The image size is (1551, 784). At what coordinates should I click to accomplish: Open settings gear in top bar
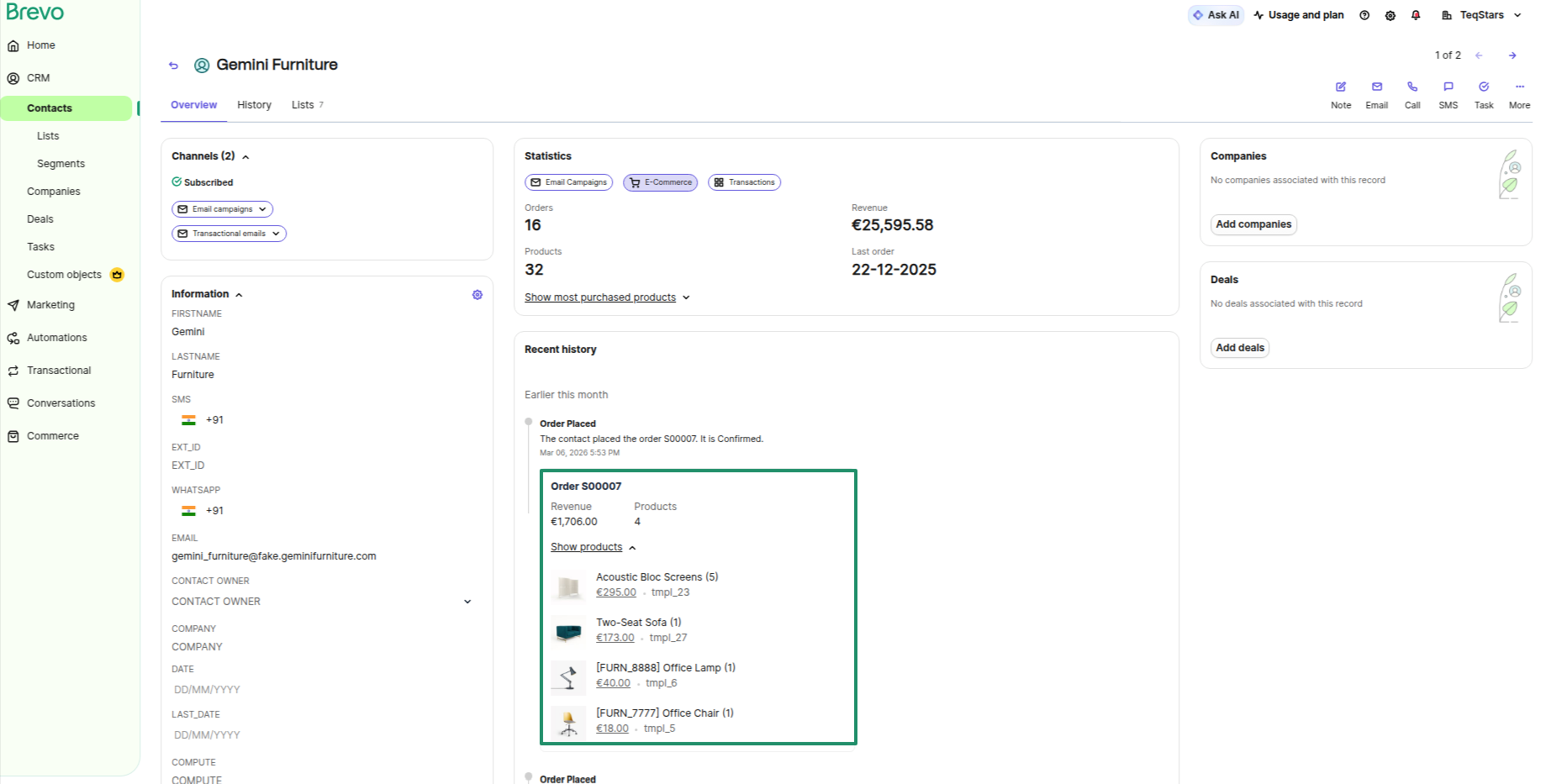1390,15
